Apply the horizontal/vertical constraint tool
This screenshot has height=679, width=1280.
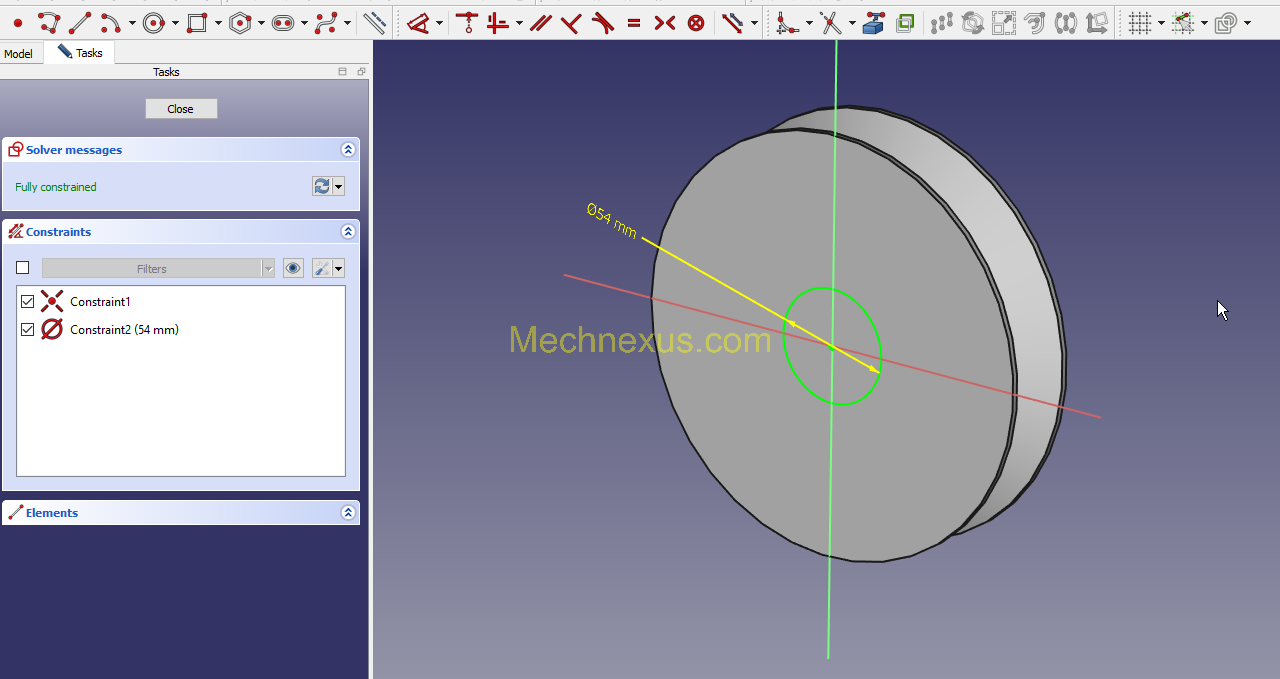pos(497,22)
